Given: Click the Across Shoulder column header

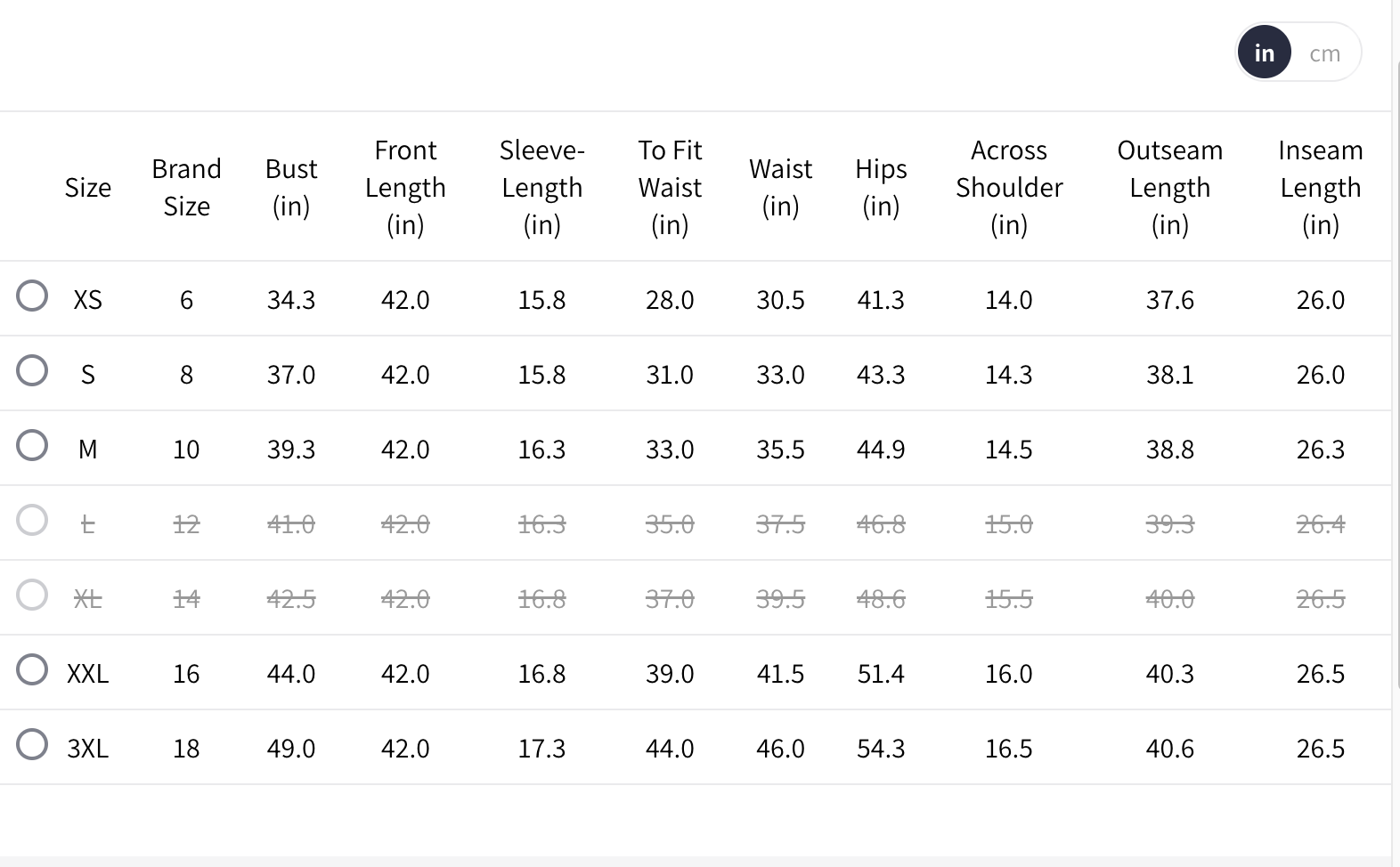Looking at the screenshot, I should click(x=1009, y=187).
